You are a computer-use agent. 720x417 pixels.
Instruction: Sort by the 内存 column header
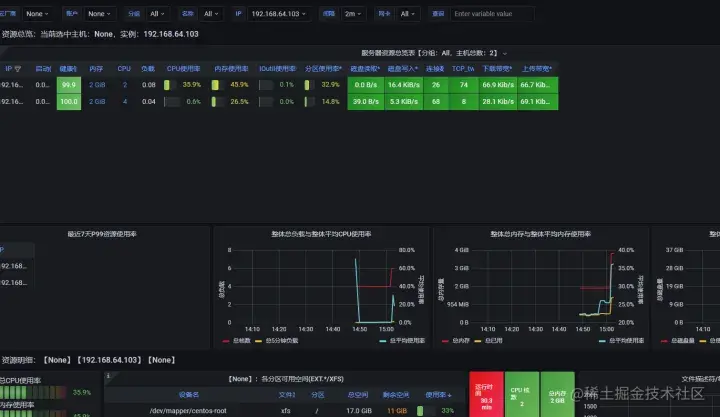(96, 69)
